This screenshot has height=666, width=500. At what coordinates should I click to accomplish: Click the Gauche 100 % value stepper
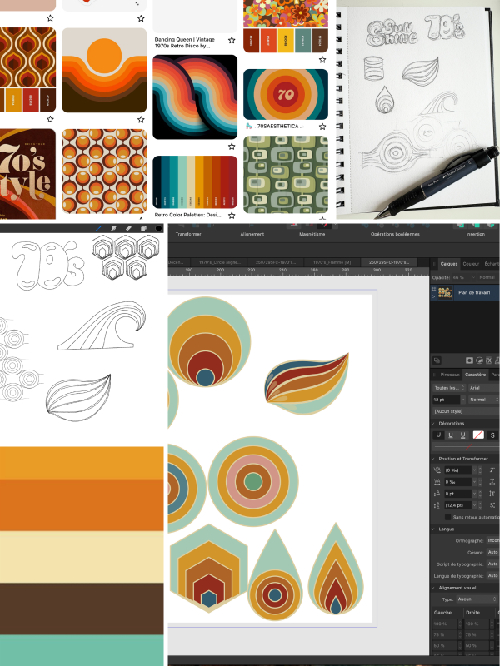point(460,624)
